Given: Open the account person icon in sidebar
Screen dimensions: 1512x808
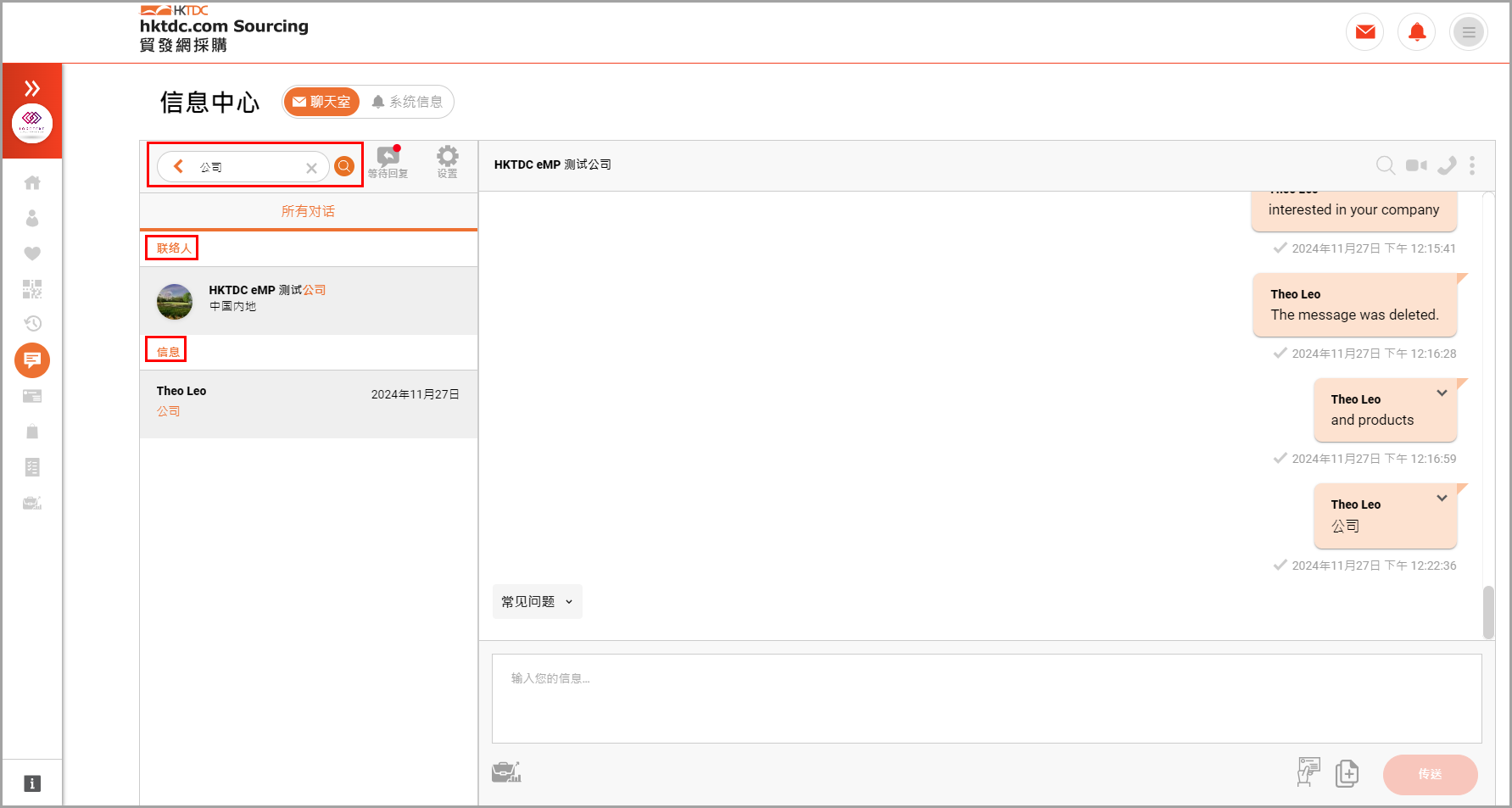Looking at the screenshot, I should point(32,218).
